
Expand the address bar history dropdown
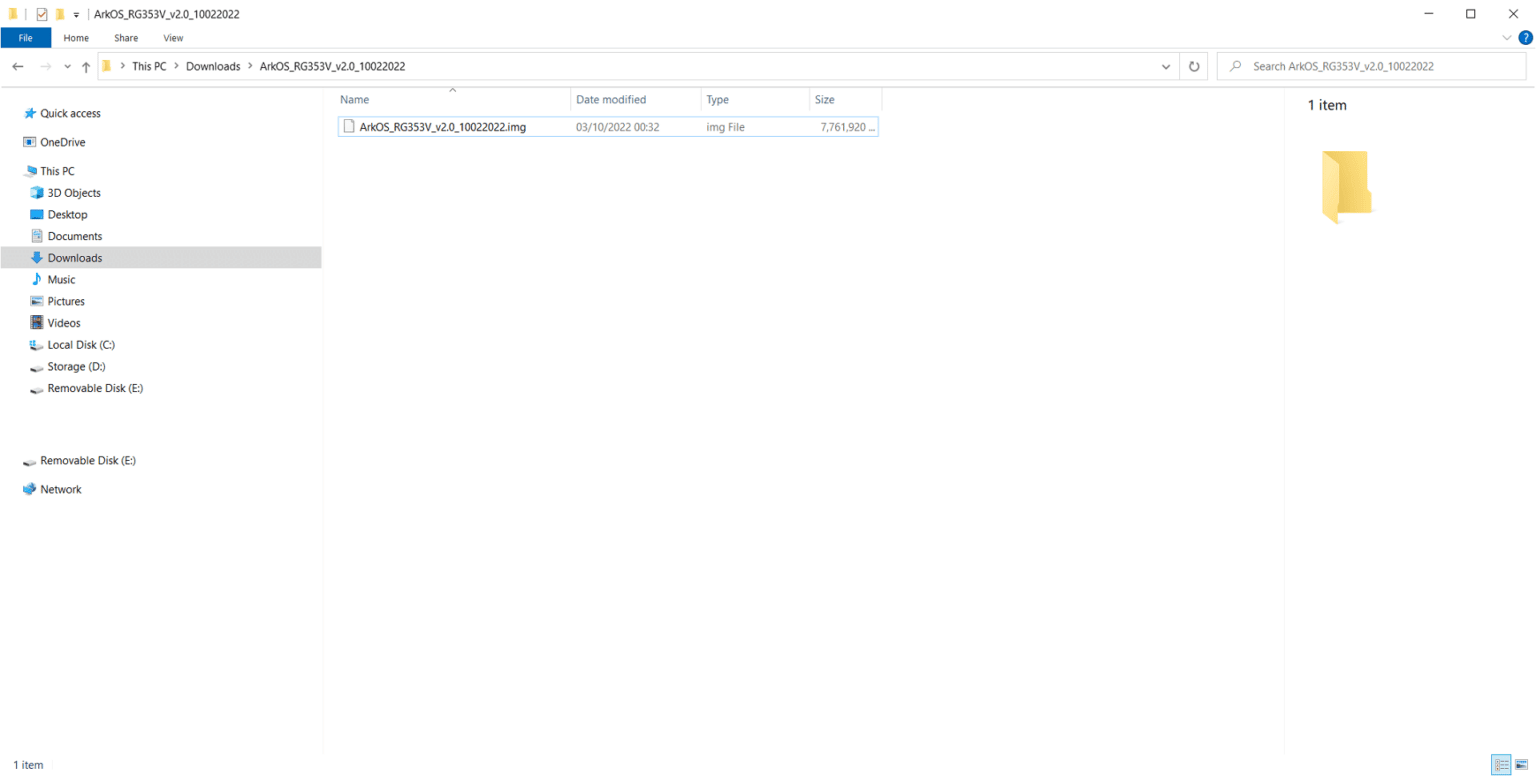1166,66
